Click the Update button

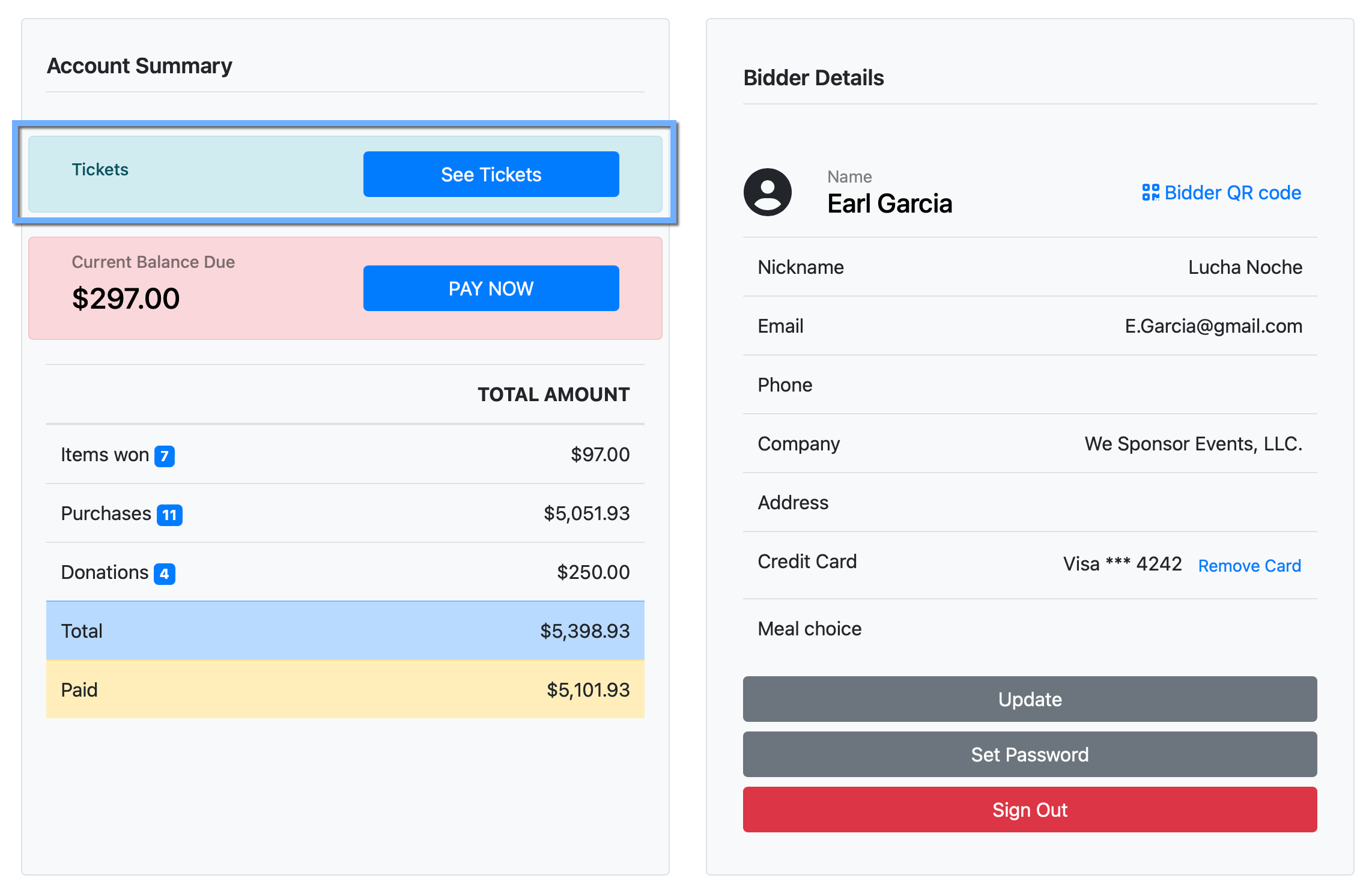pos(1029,699)
